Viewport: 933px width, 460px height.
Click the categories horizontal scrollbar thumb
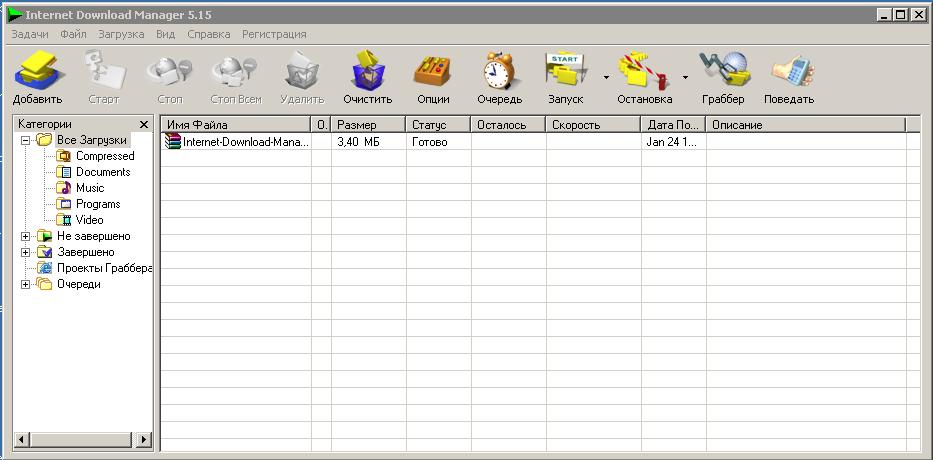(80, 440)
